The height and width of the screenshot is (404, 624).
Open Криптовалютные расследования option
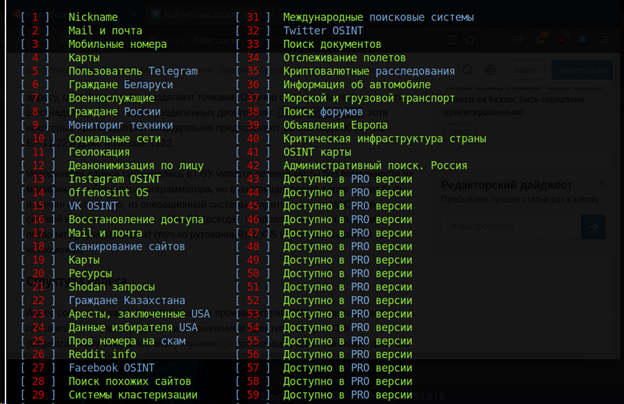(368, 71)
